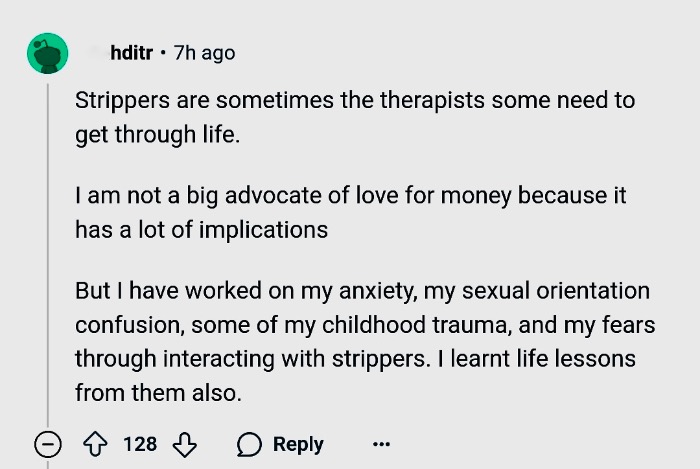The width and height of the screenshot is (700, 469).
Task: Downvote the comment with 128 points
Action: [x=184, y=444]
